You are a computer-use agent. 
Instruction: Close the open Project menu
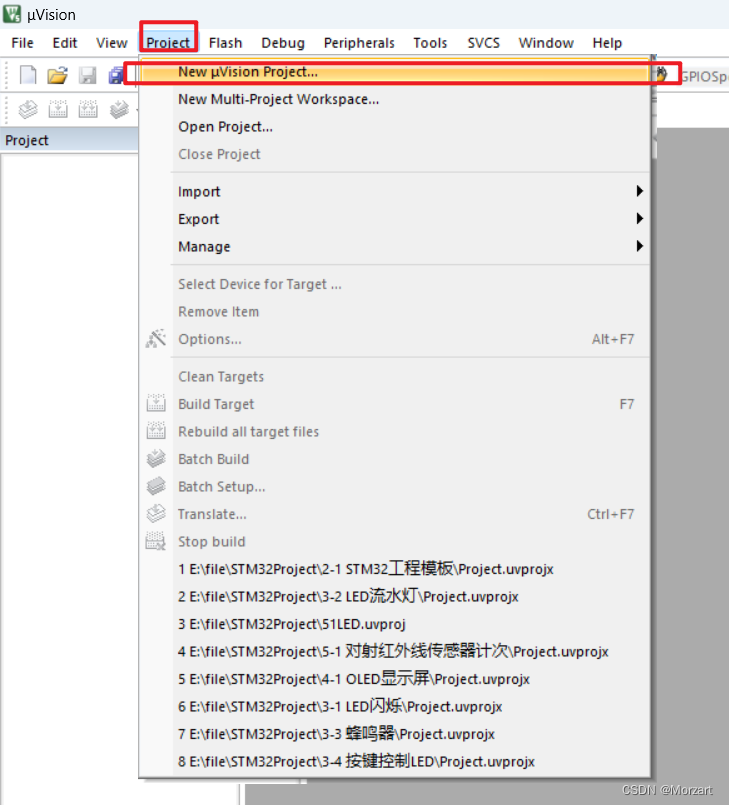tap(168, 43)
